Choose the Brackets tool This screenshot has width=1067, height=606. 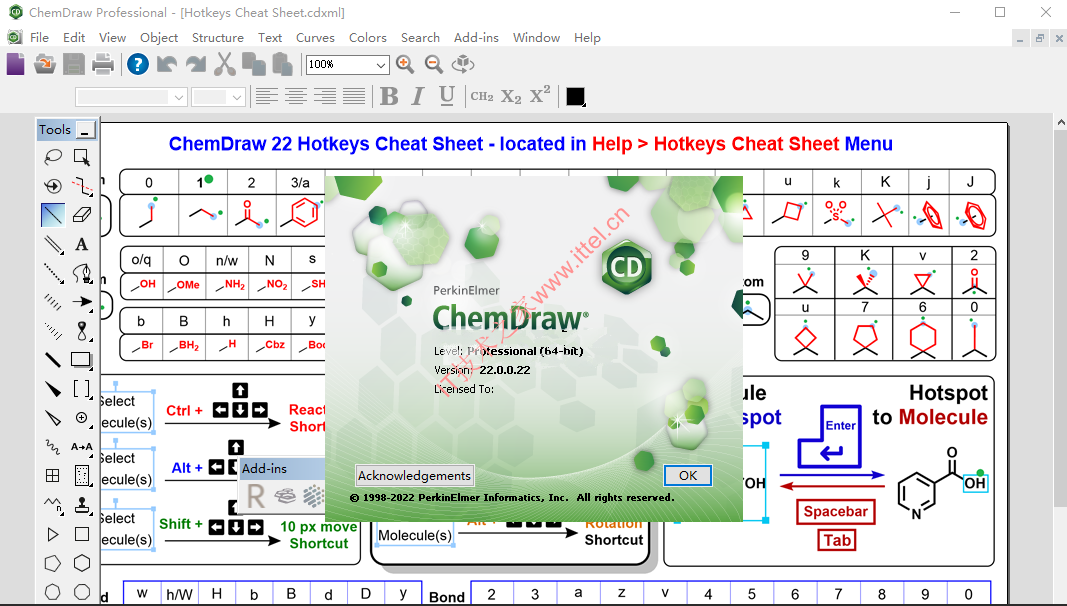(82, 388)
